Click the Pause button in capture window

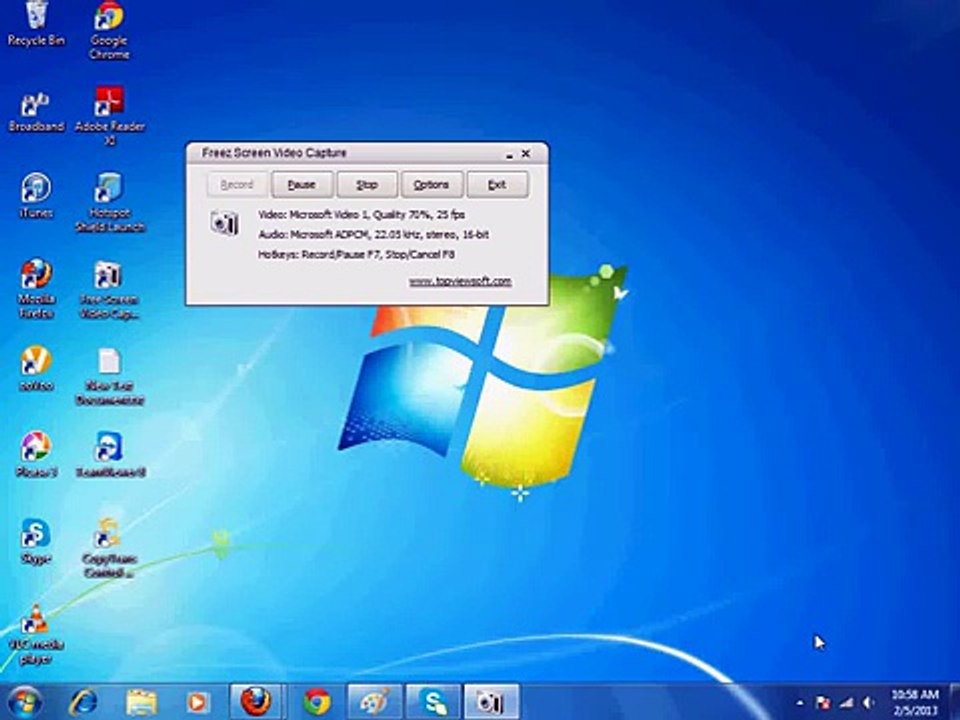(302, 184)
